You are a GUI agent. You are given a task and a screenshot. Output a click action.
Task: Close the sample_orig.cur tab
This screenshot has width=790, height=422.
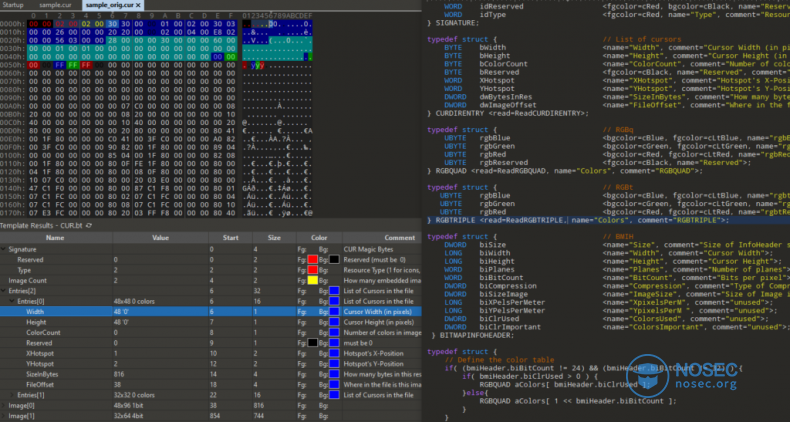pos(138,5)
